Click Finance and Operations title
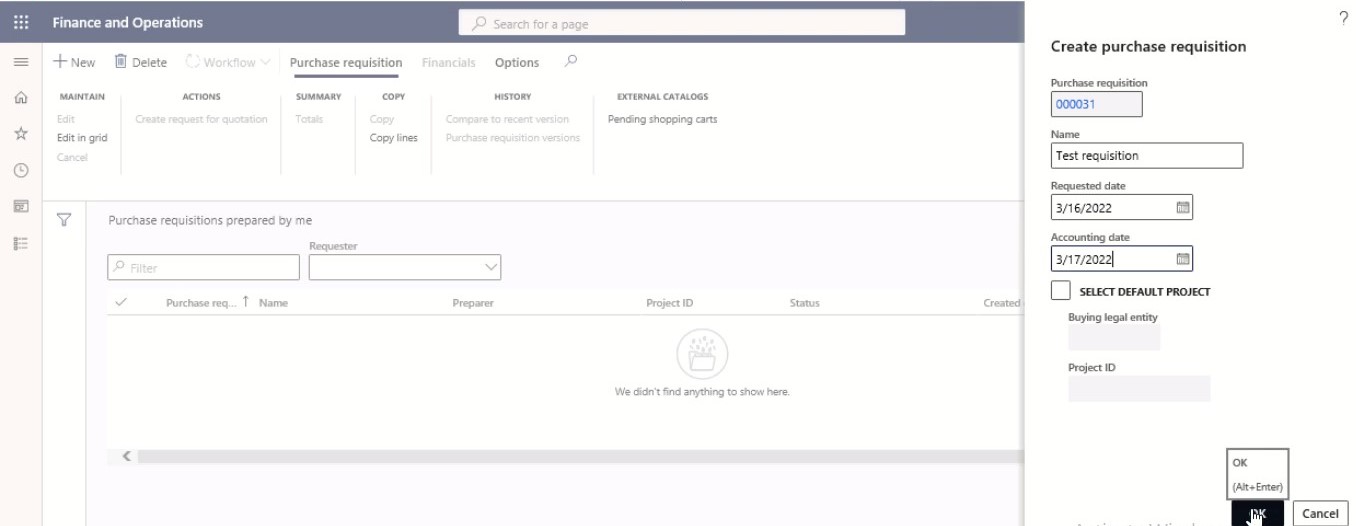Image resolution: width=1356 pixels, height=526 pixels. click(127, 22)
